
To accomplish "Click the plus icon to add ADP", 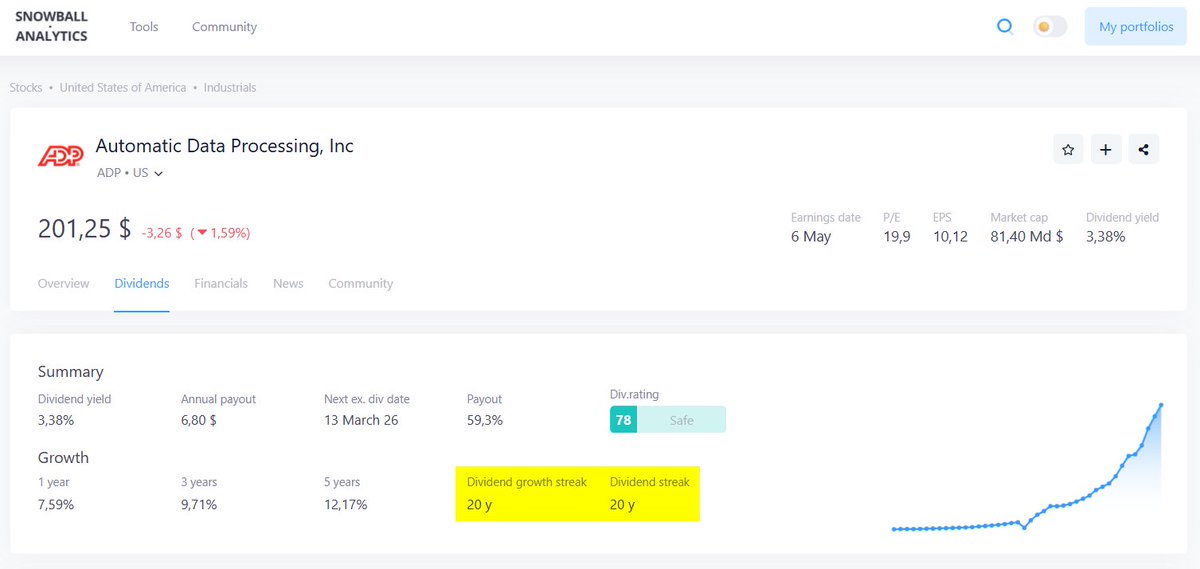I will [1105, 150].
